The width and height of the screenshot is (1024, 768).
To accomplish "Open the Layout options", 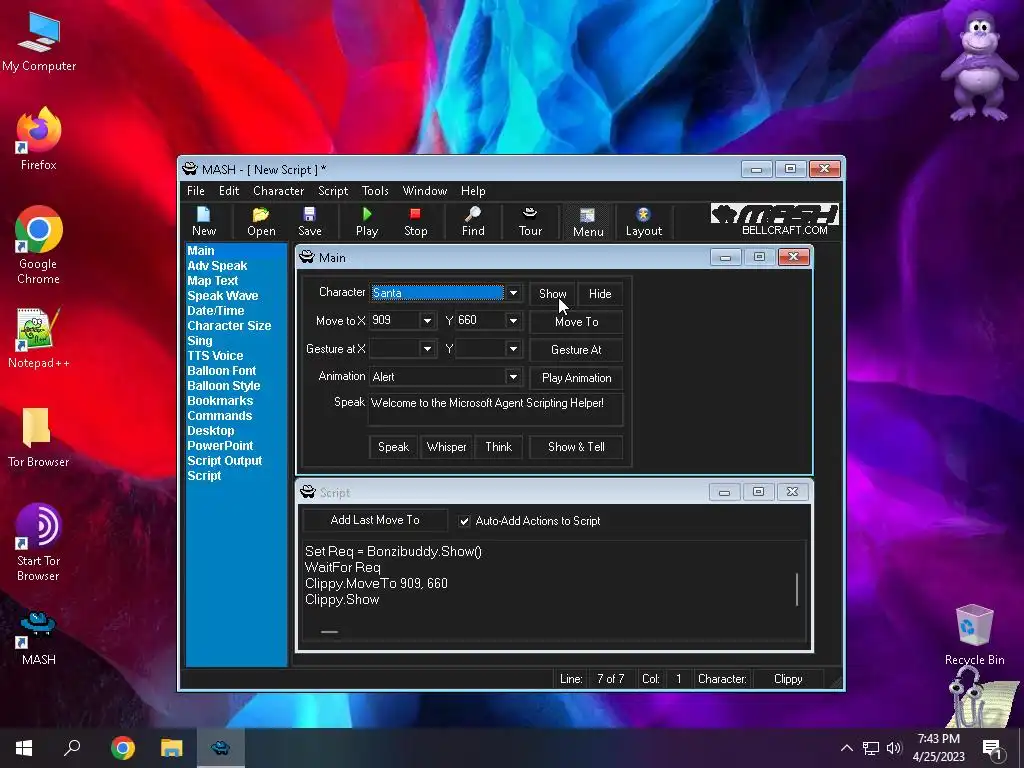I will 643,221.
